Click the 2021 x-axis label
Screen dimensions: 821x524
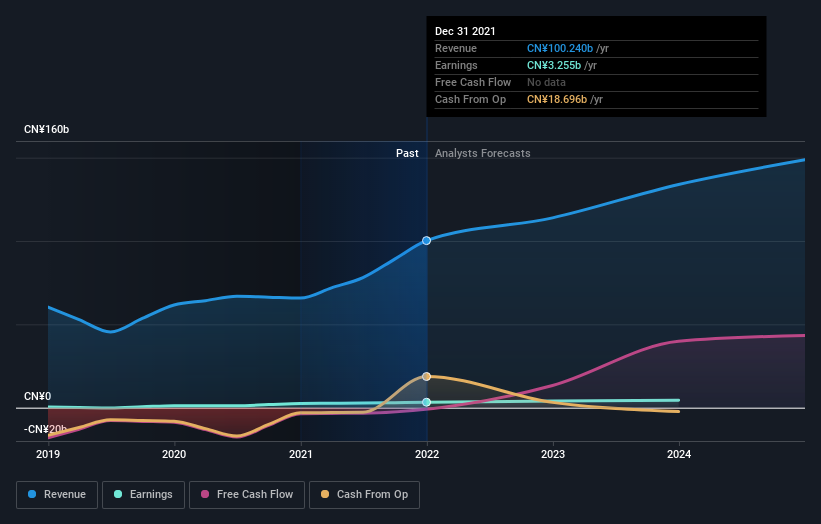coord(301,454)
